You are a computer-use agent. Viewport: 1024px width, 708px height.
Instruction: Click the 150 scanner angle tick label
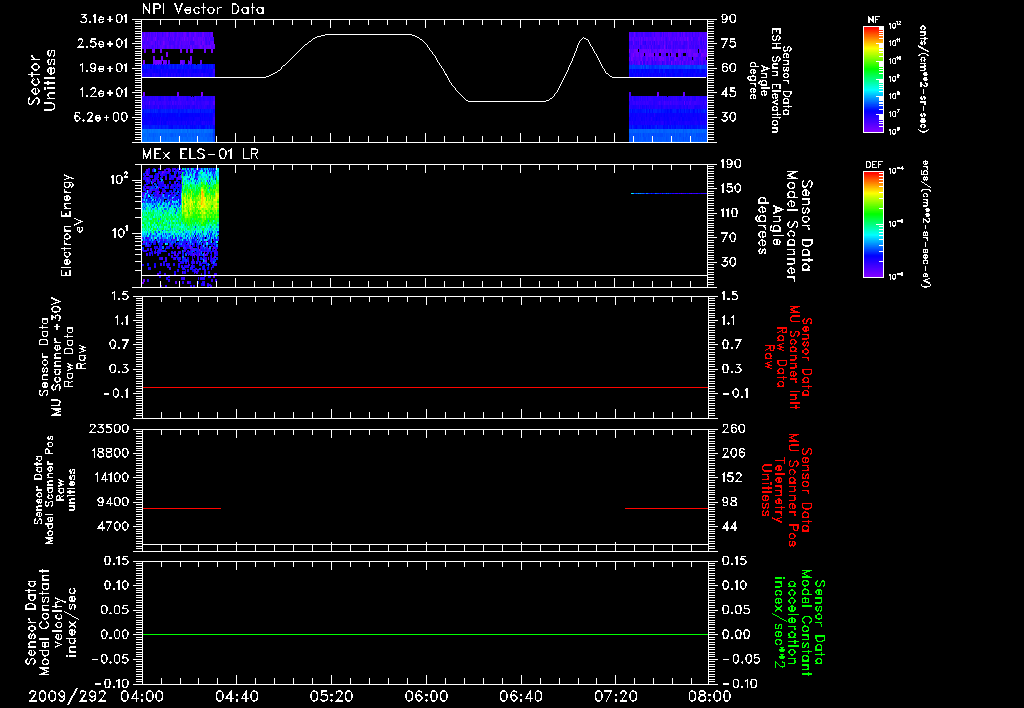pyautogui.click(x=732, y=188)
